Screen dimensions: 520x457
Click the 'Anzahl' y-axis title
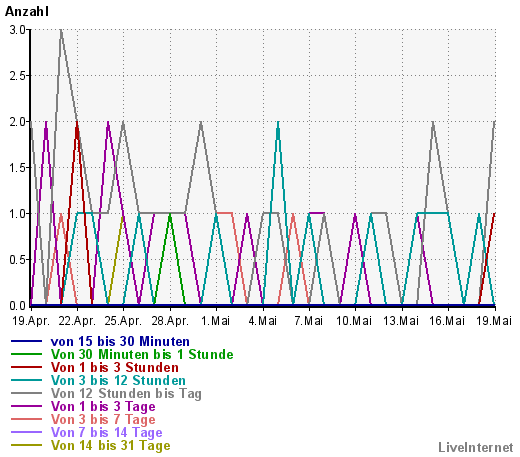pyautogui.click(x=27, y=12)
